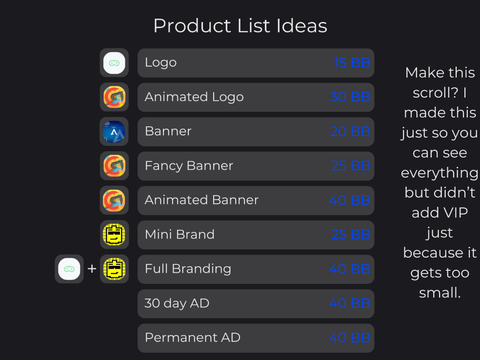Image resolution: width=480 pixels, height=360 pixels.
Task: Pick the Mini Brand product
Action: pos(256,234)
